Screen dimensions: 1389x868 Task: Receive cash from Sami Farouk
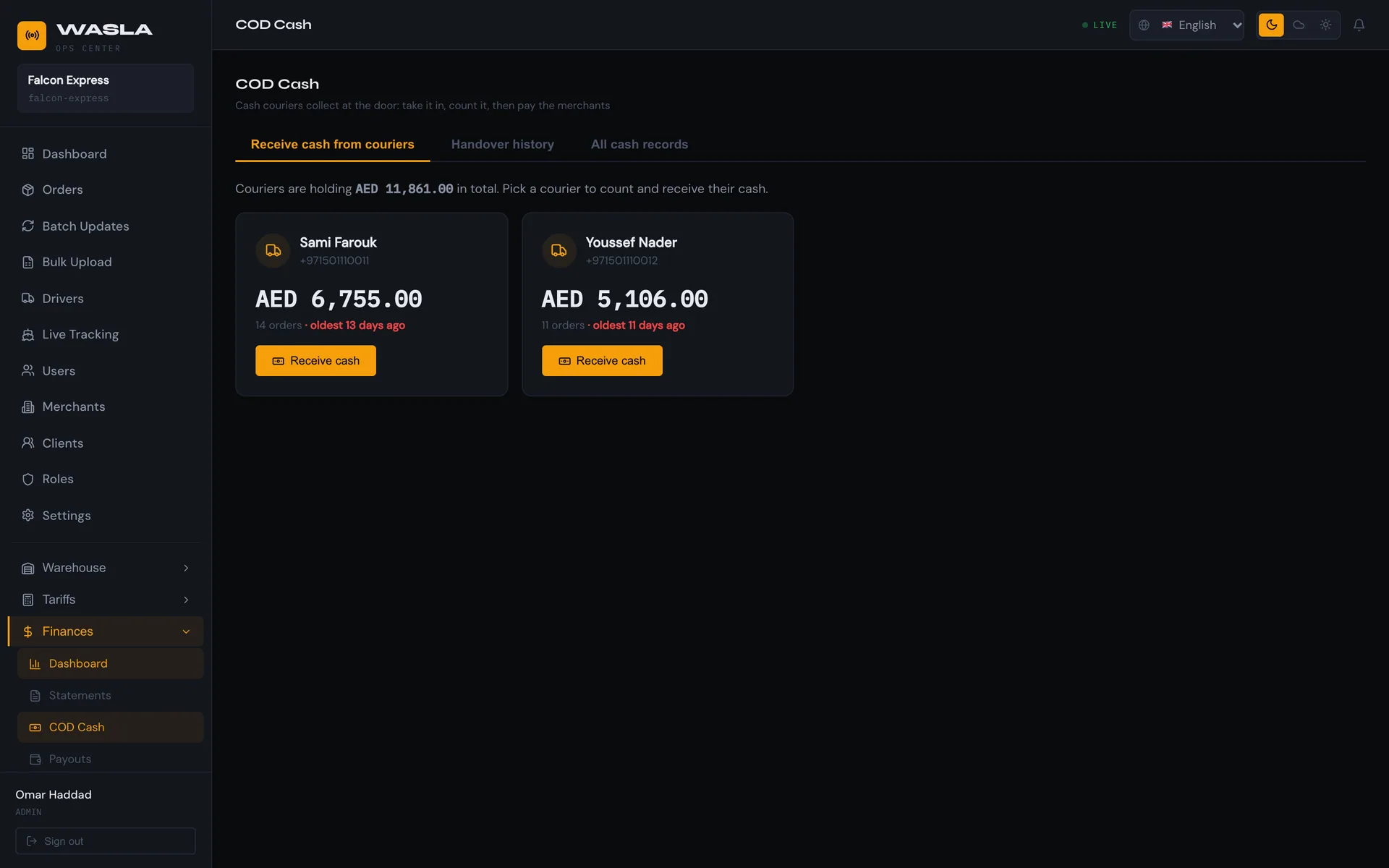315,360
